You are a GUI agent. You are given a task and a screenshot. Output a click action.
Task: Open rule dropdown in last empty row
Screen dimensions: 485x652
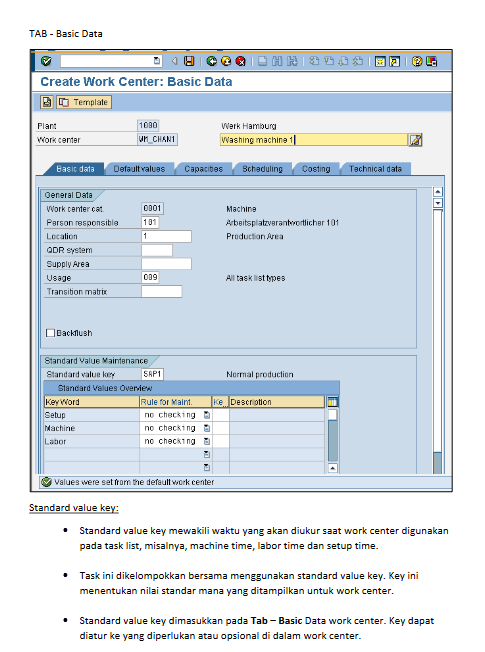(x=207, y=467)
